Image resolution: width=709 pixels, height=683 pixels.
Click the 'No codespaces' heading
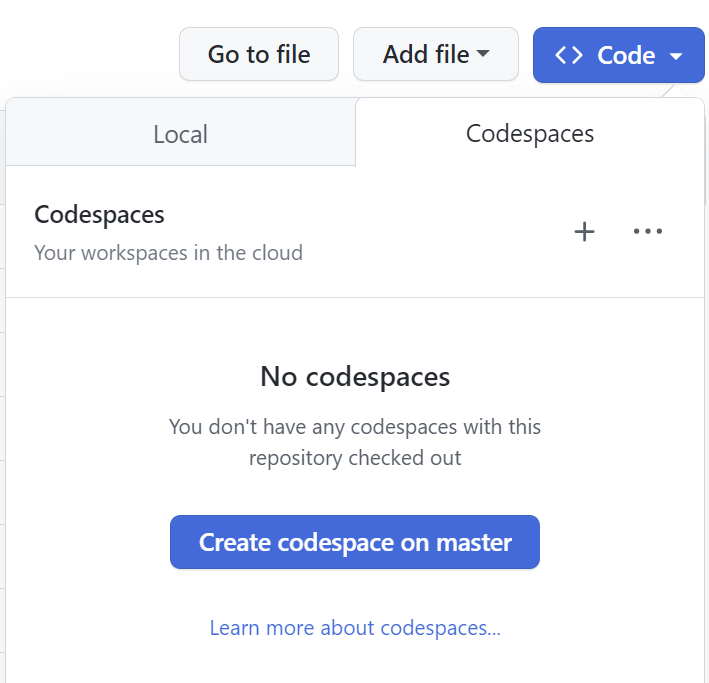pos(355,376)
